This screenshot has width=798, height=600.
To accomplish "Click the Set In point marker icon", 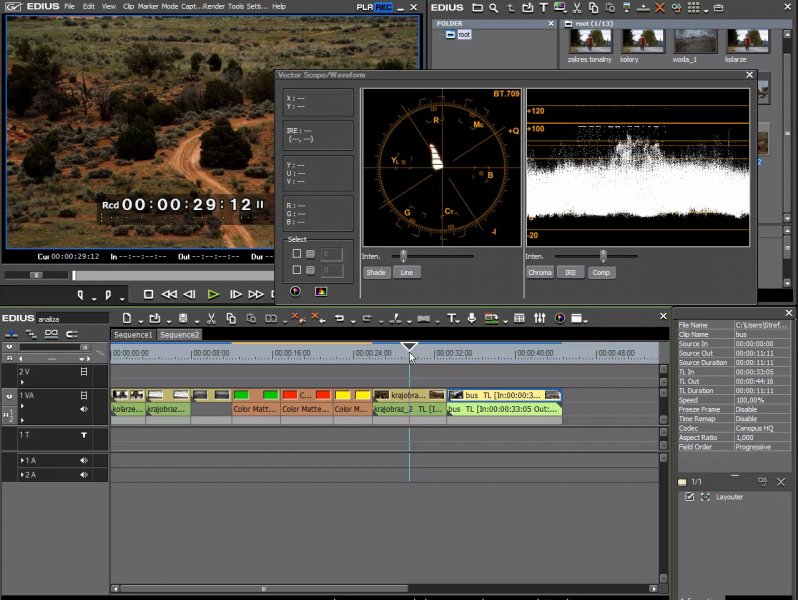I will point(82,295).
